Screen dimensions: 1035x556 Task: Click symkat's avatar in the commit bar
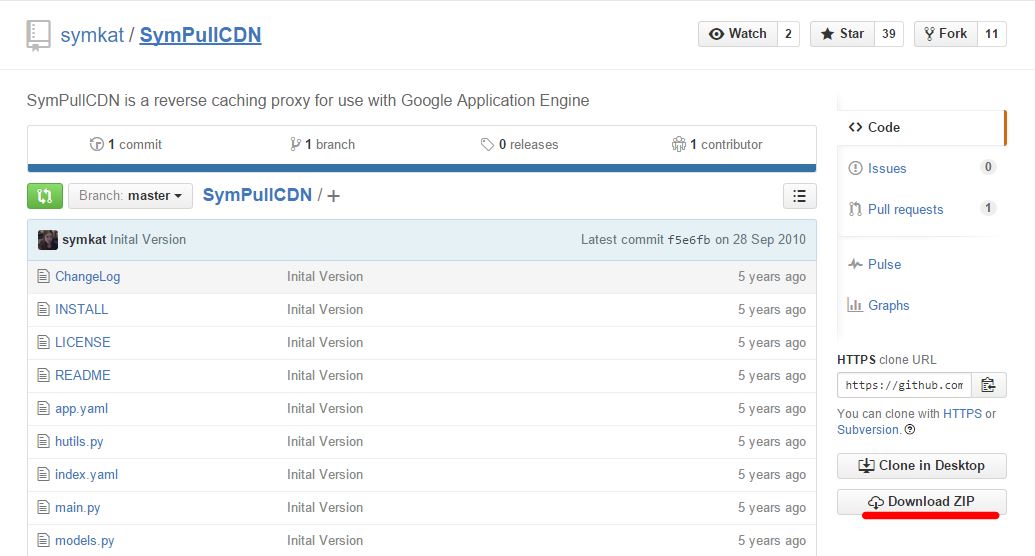pyautogui.click(x=48, y=240)
